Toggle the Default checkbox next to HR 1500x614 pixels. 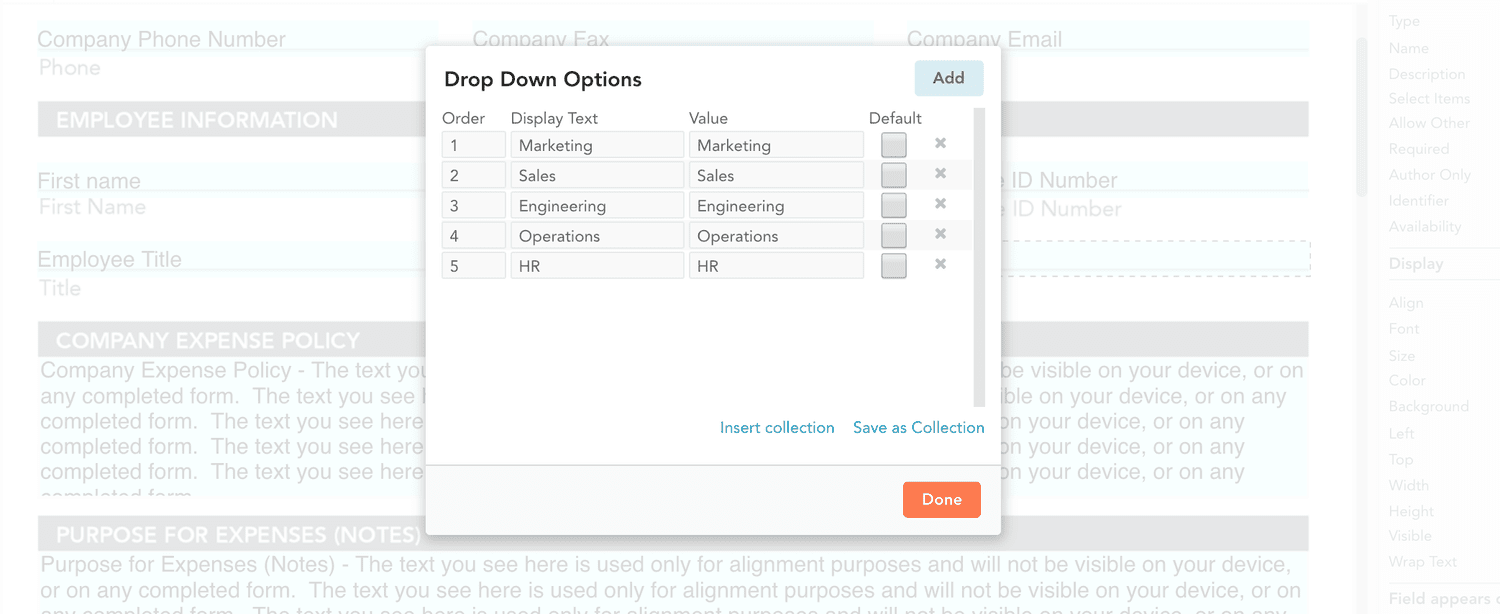893,264
